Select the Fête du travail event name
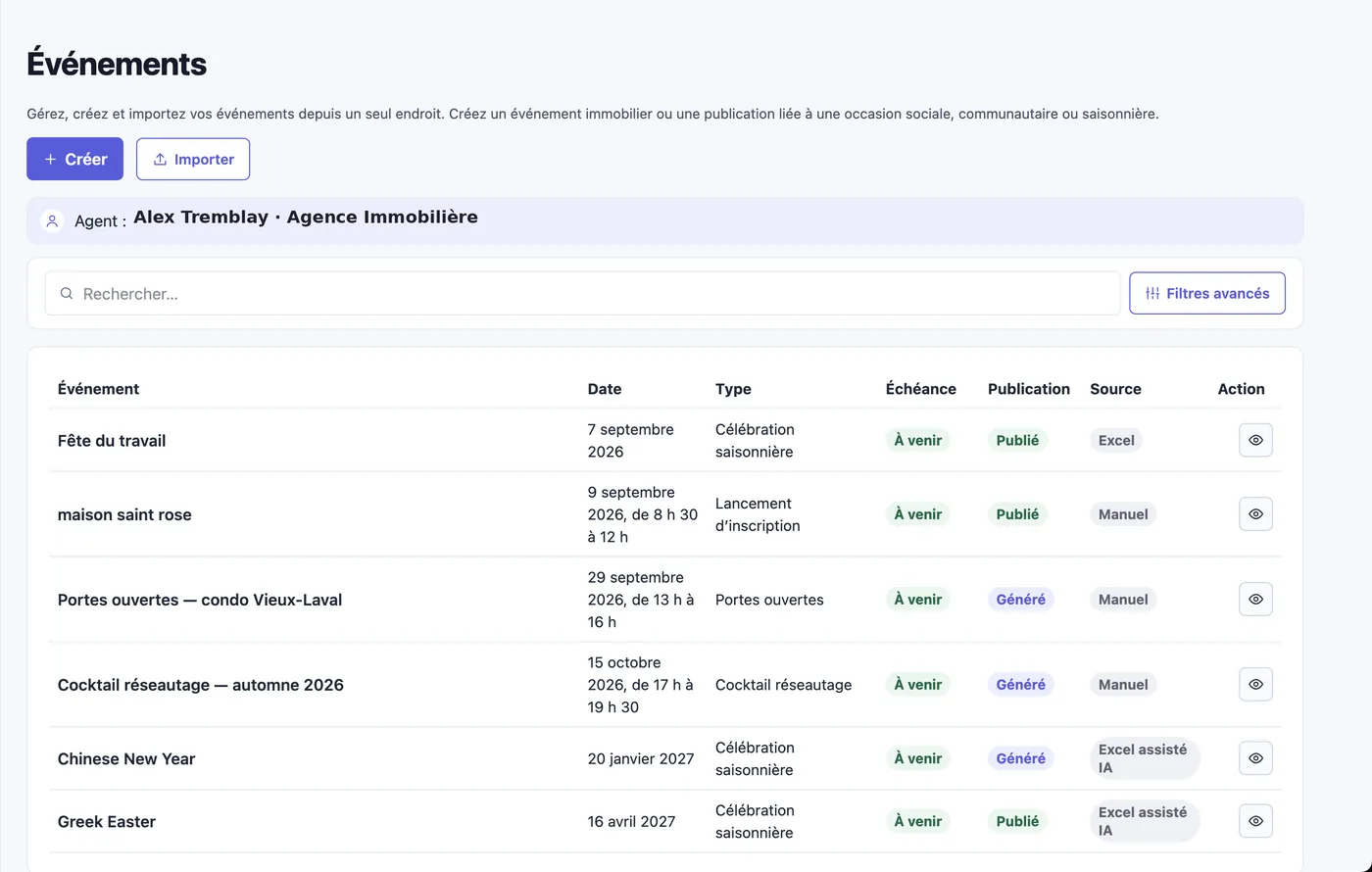1372x872 pixels. 112,441
